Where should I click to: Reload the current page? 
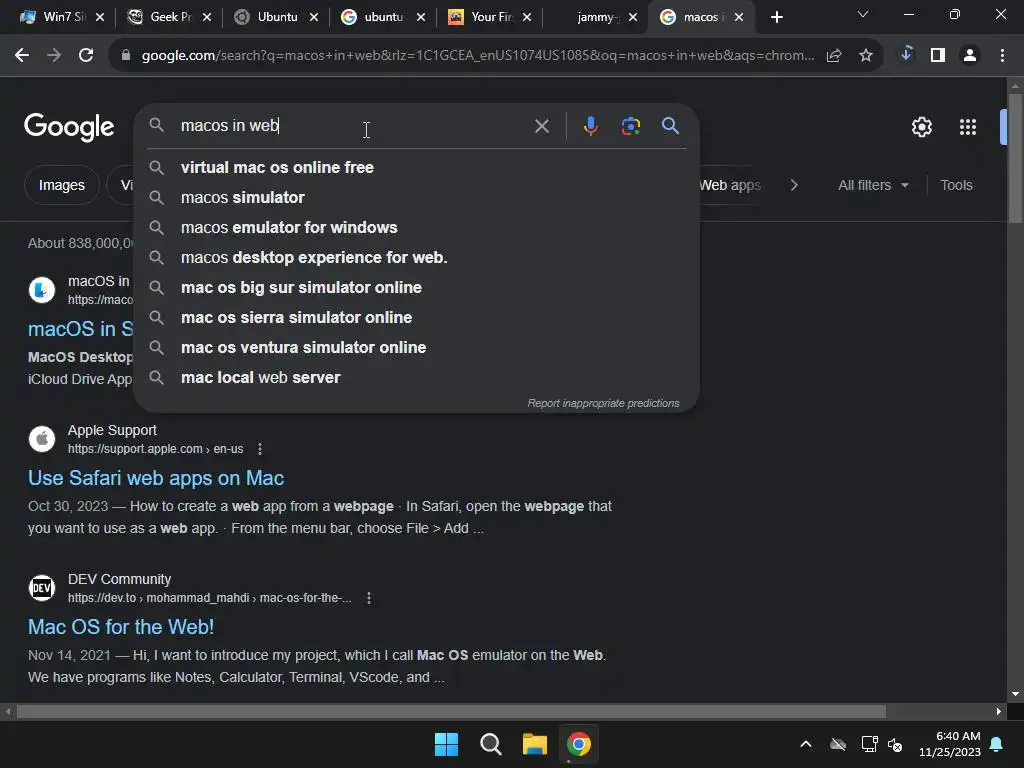[x=86, y=56]
